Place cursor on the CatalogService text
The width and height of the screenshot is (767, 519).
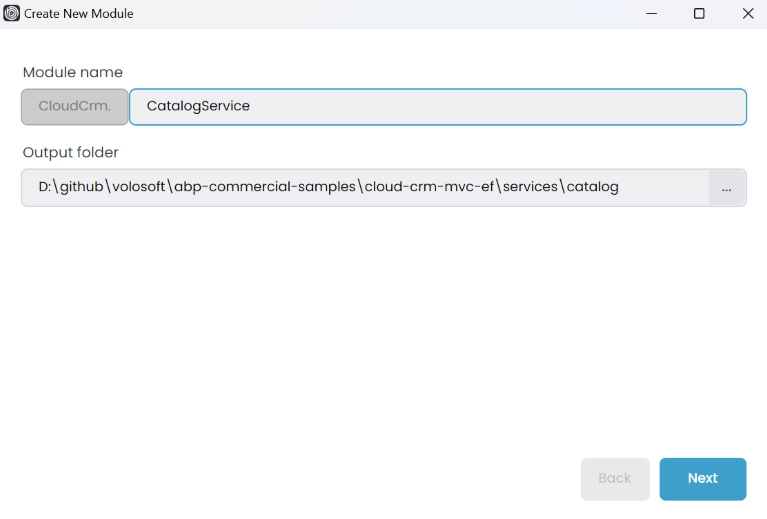[x=198, y=106]
